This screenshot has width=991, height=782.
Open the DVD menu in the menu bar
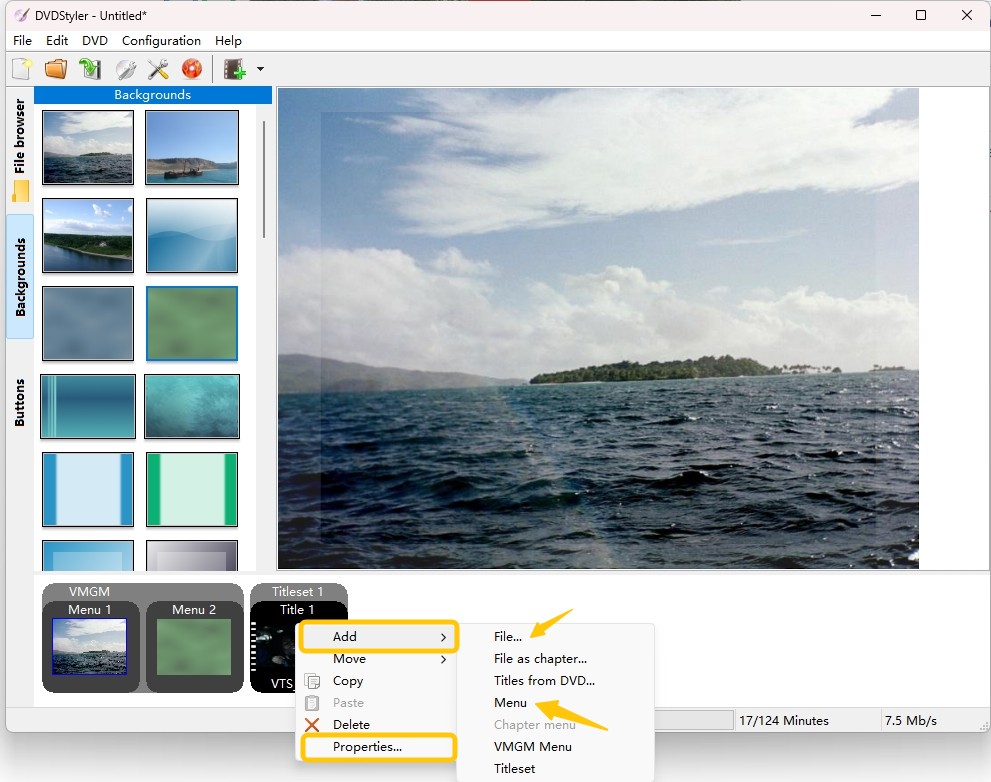coord(95,41)
